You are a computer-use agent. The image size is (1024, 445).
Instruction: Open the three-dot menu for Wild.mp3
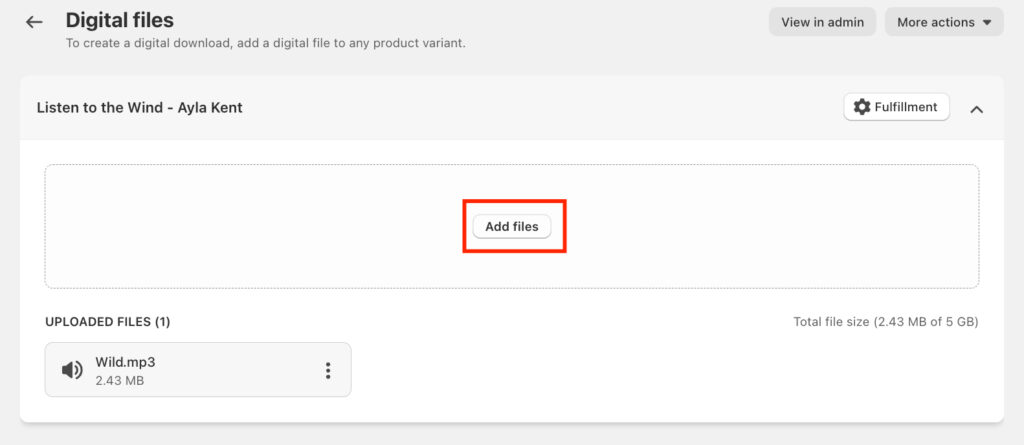click(x=327, y=370)
